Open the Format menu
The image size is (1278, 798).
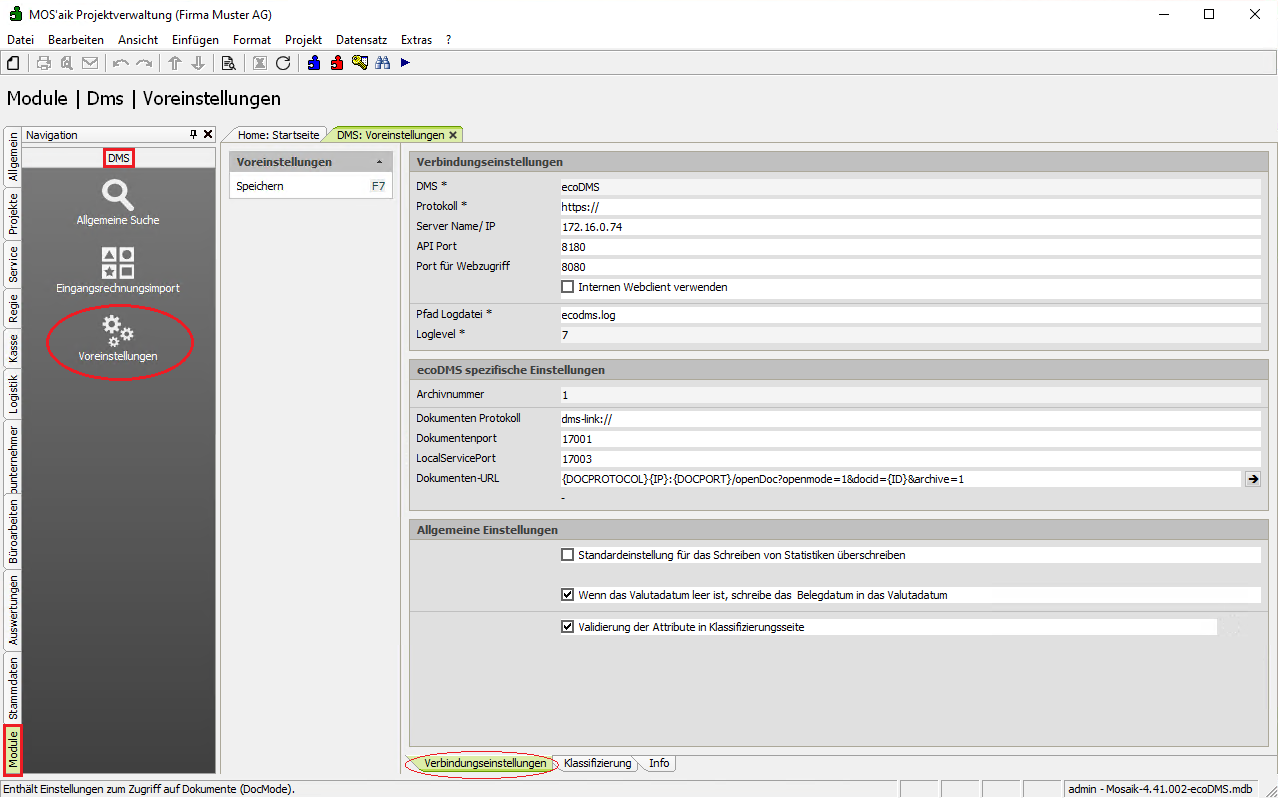click(252, 40)
